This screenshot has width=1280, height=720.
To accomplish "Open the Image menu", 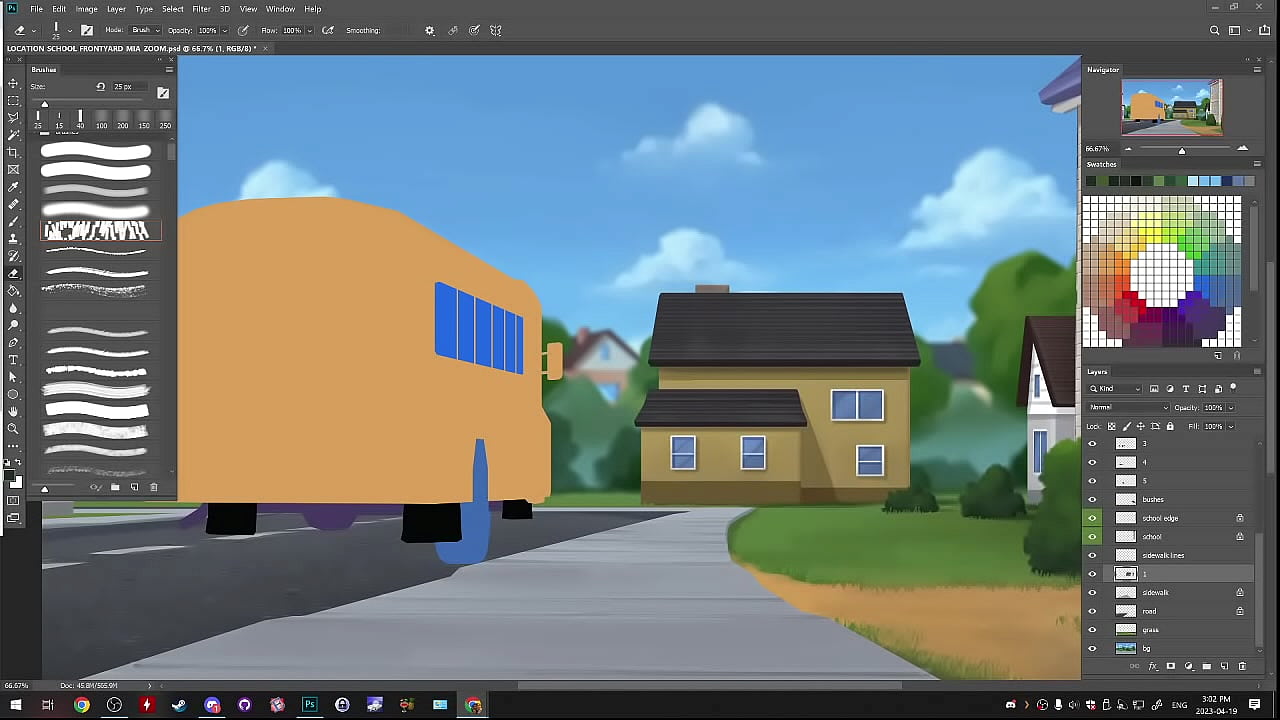I will (x=87, y=9).
